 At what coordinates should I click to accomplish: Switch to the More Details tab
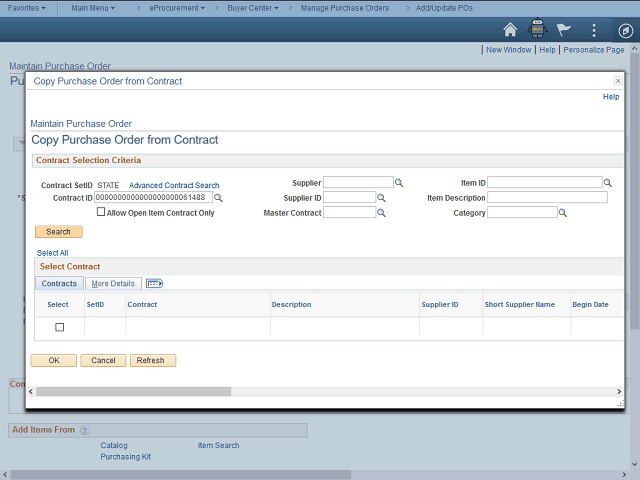point(113,284)
